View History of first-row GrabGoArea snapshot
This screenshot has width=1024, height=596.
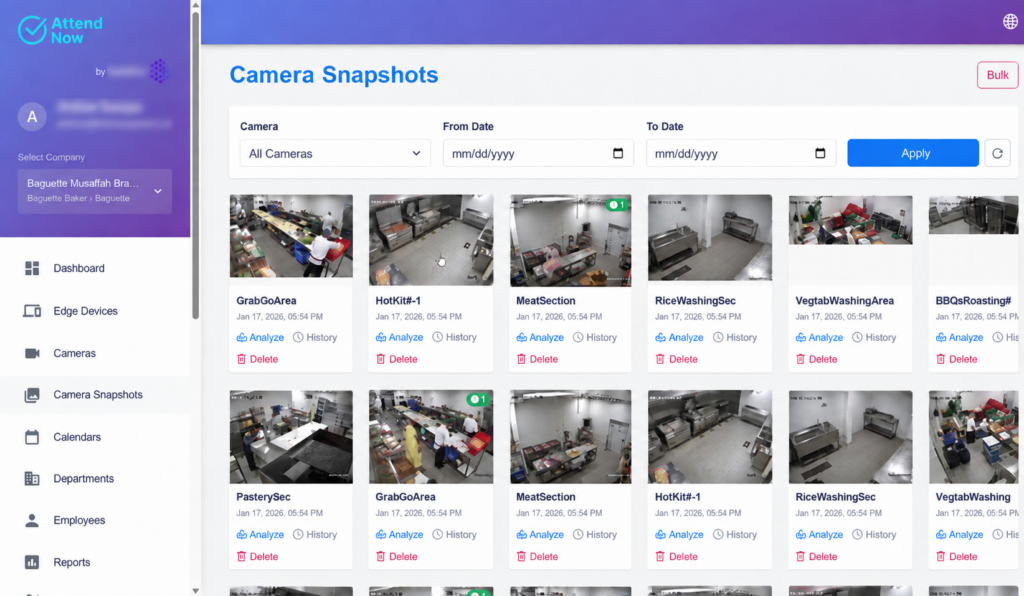point(315,337)
